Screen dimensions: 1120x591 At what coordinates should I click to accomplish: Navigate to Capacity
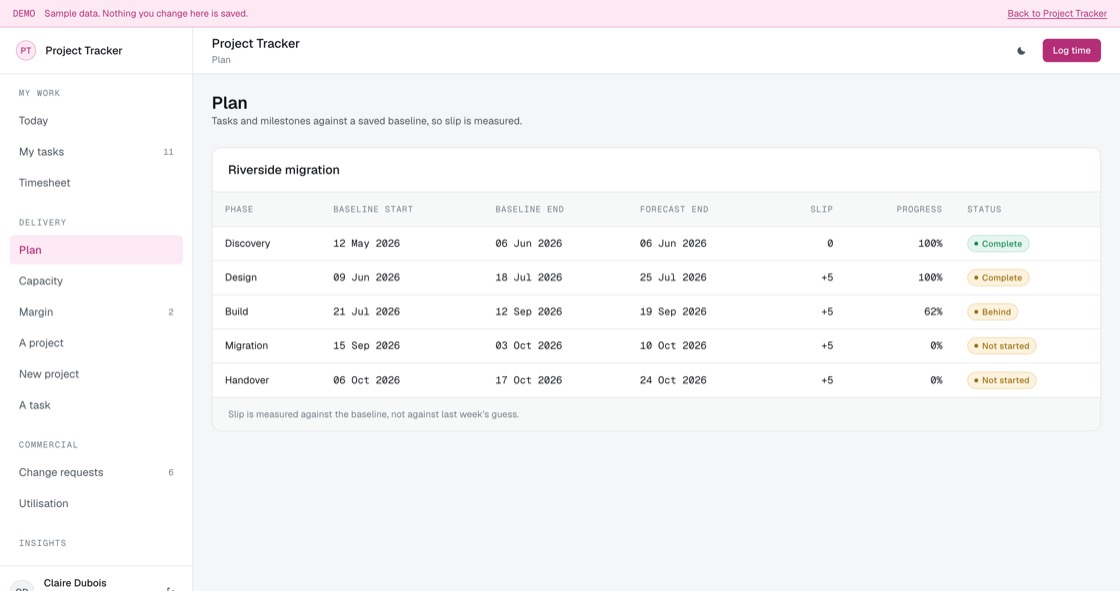point(96,281)
